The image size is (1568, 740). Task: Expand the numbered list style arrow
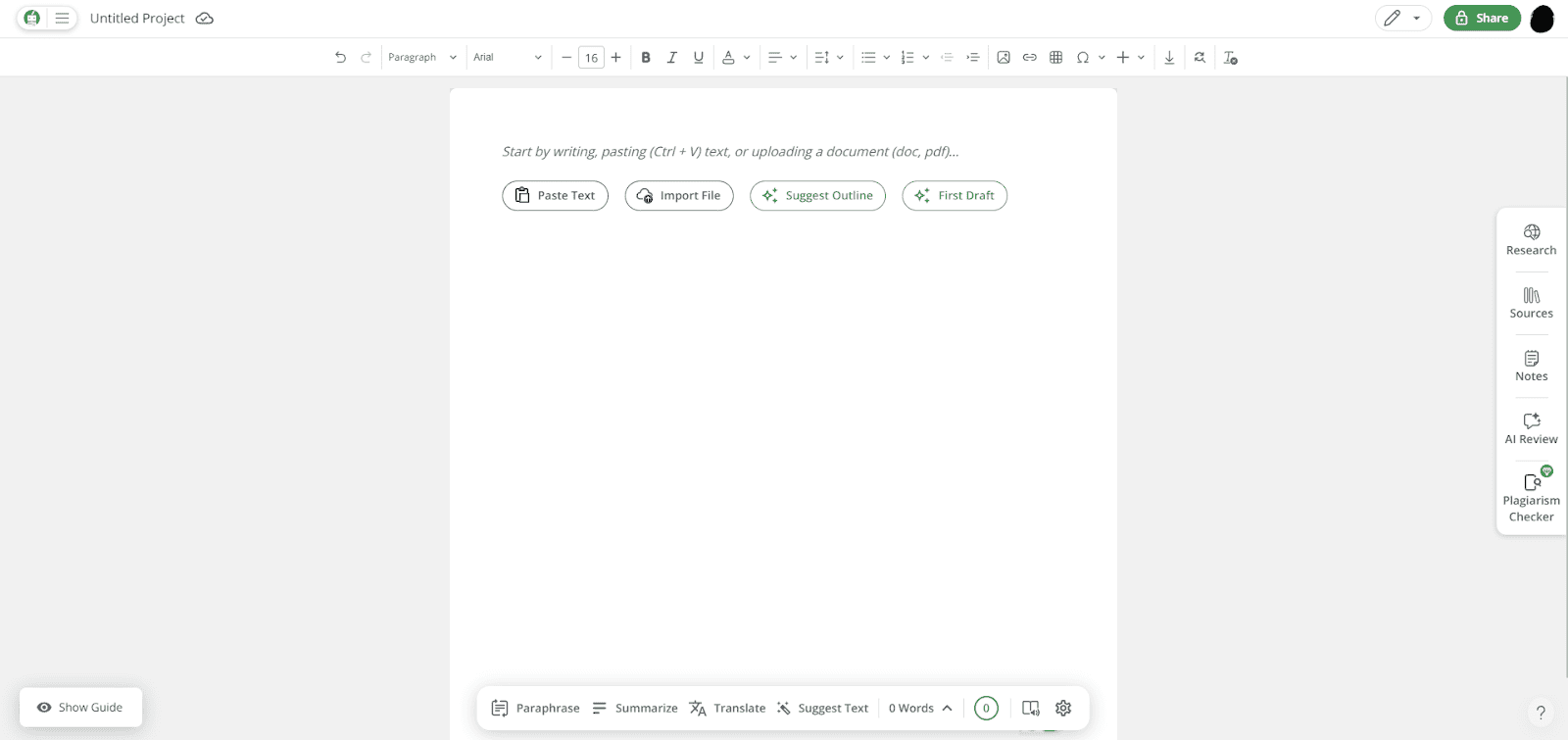pos(926,58)
